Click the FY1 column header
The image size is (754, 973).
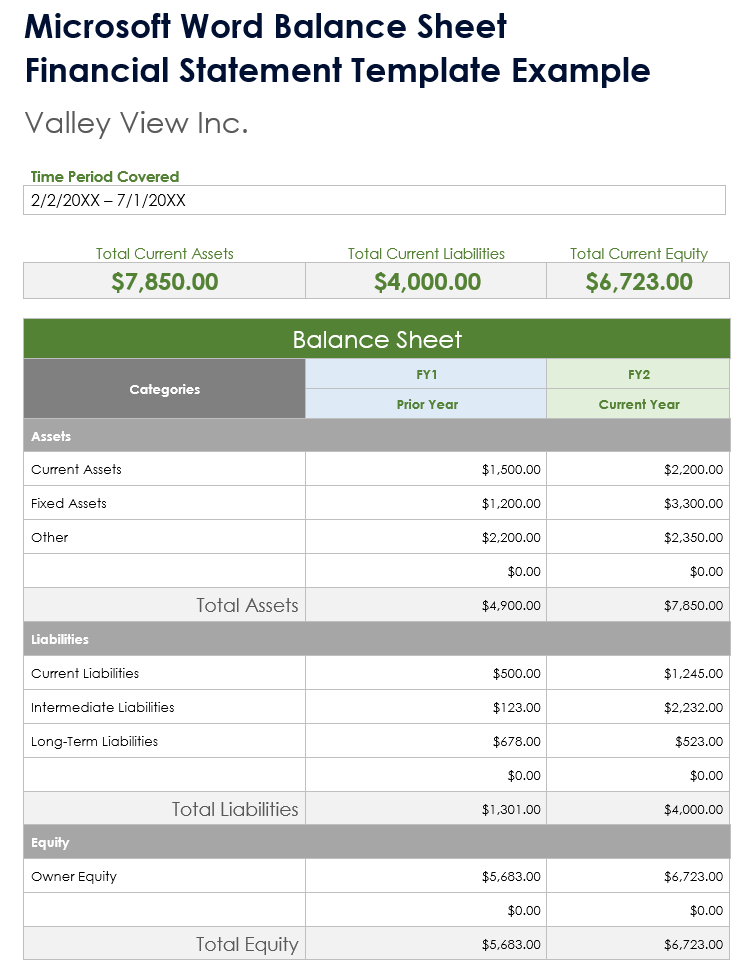point(427,374)
